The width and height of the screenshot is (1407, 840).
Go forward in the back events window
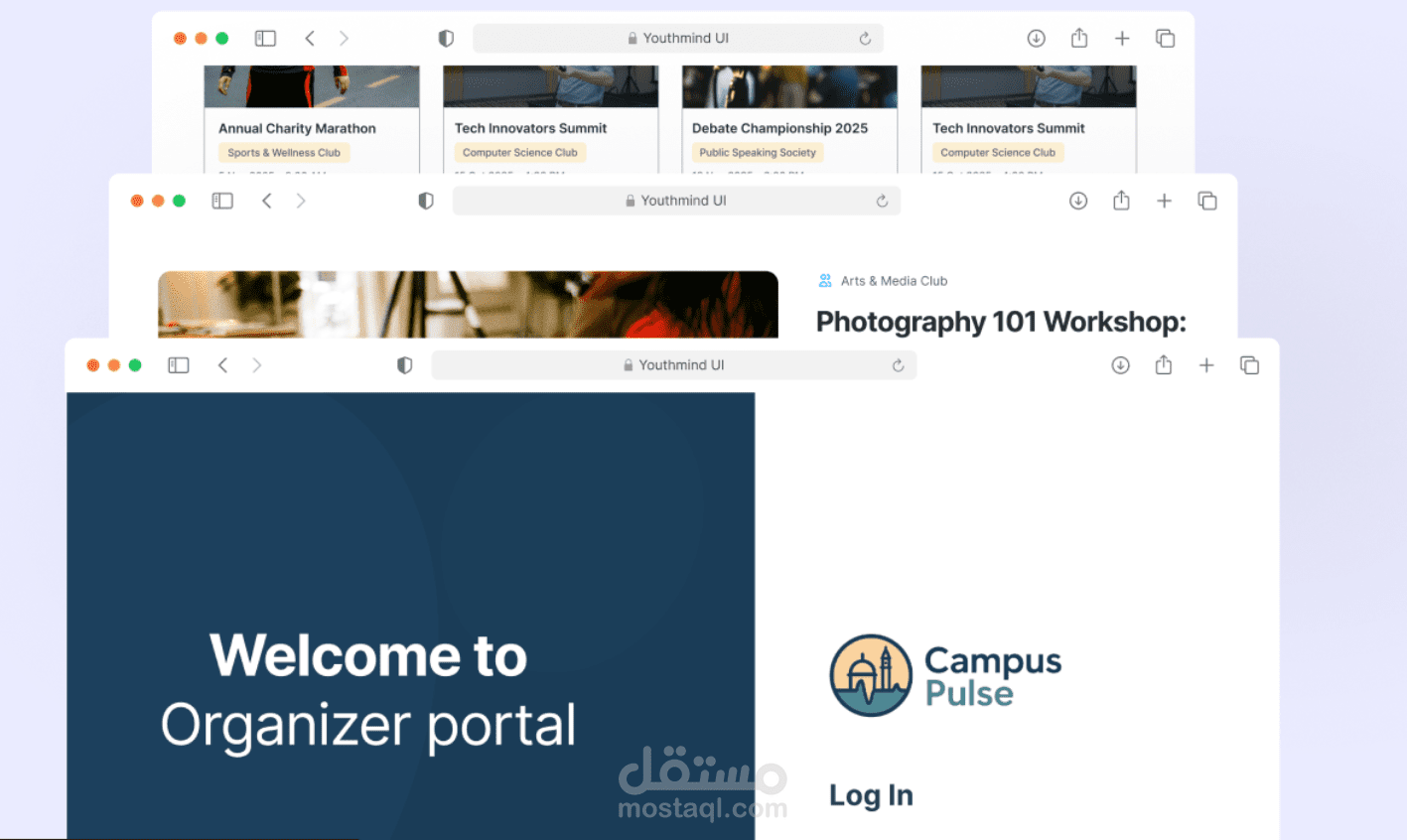coord(345,38)
